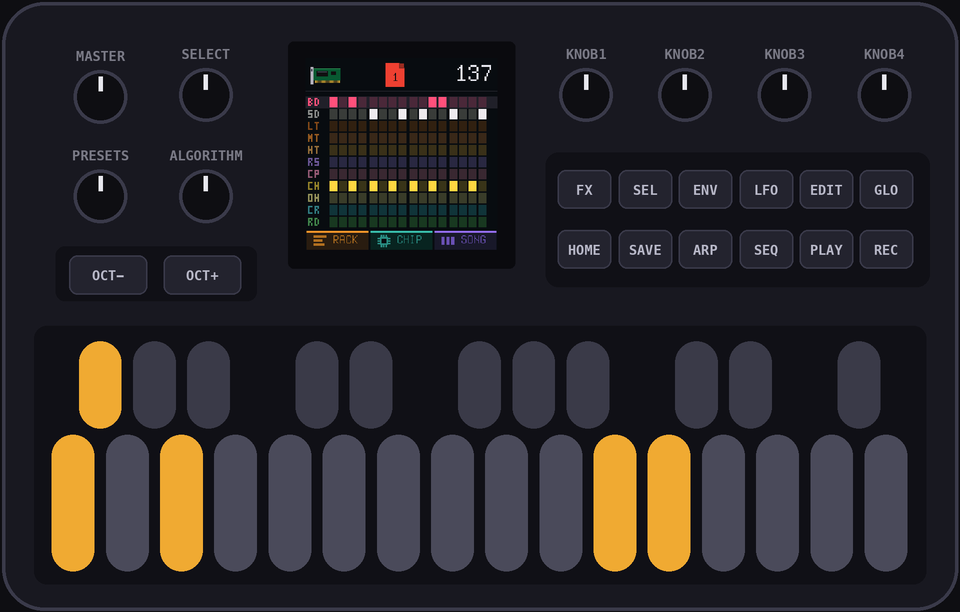Activate the ARP button
Viewport: 960px width, 612px height.
pos(705,250)
